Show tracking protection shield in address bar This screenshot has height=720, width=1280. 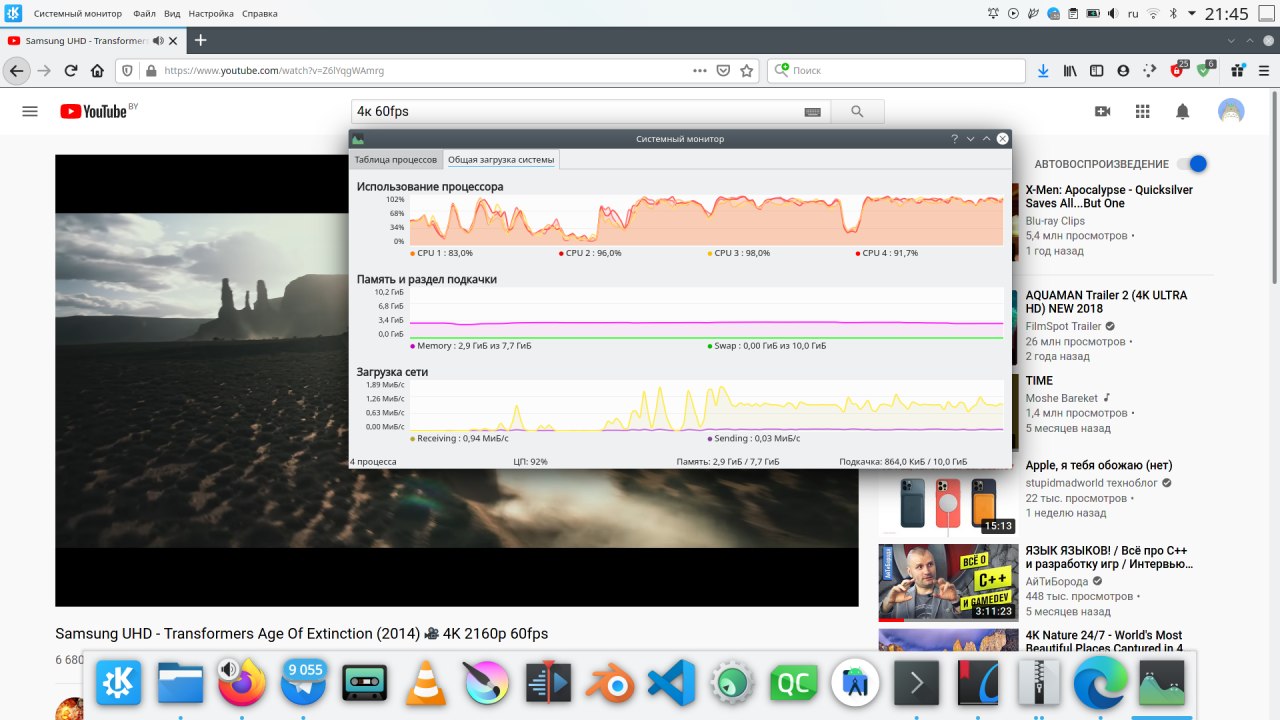pos(127,71)
